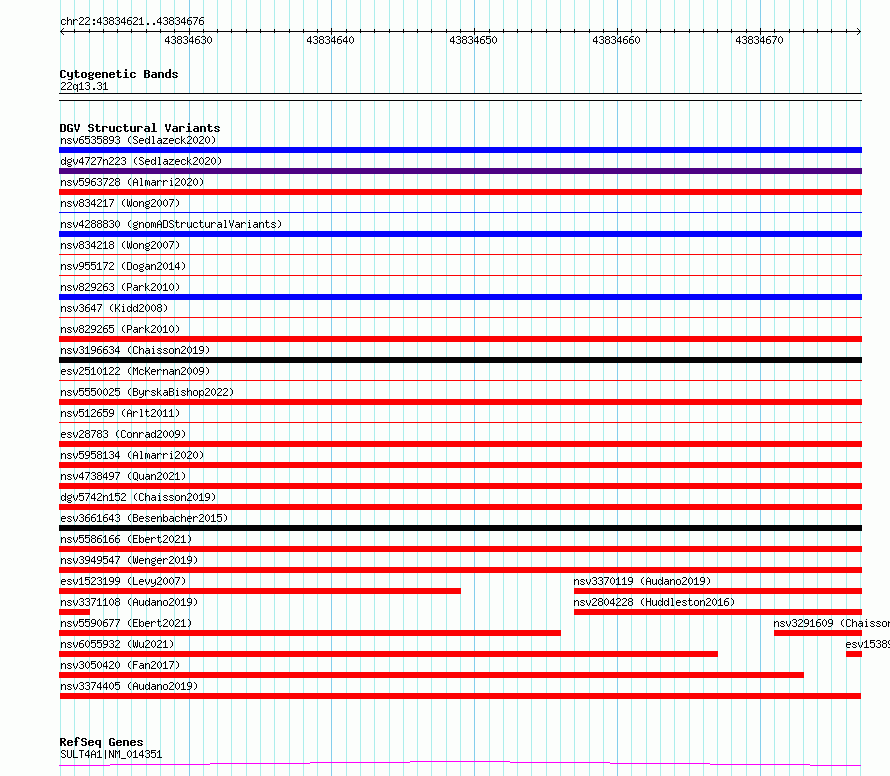This screenshot has width=890, height=776.
Task: Click the chr22:43834621..43834676 region label
Action: (132, 21)
